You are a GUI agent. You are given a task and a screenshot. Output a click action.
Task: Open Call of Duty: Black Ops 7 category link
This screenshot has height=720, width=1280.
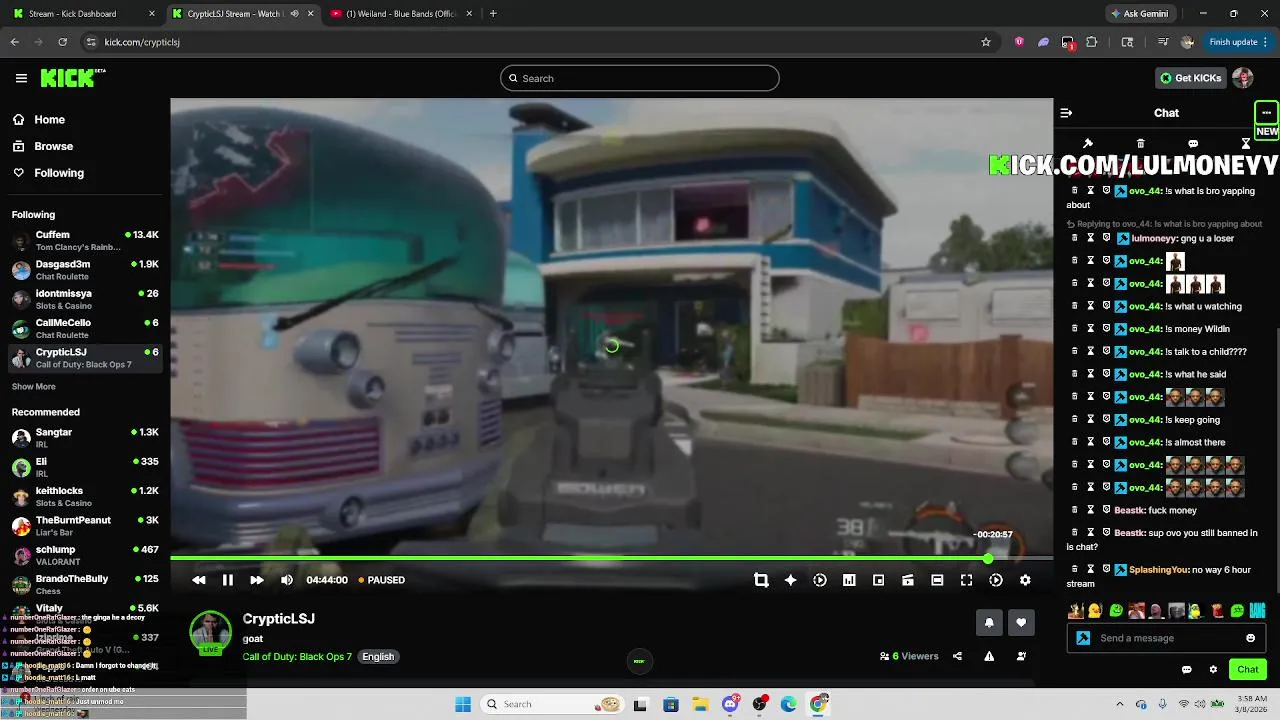click(297, 656)
